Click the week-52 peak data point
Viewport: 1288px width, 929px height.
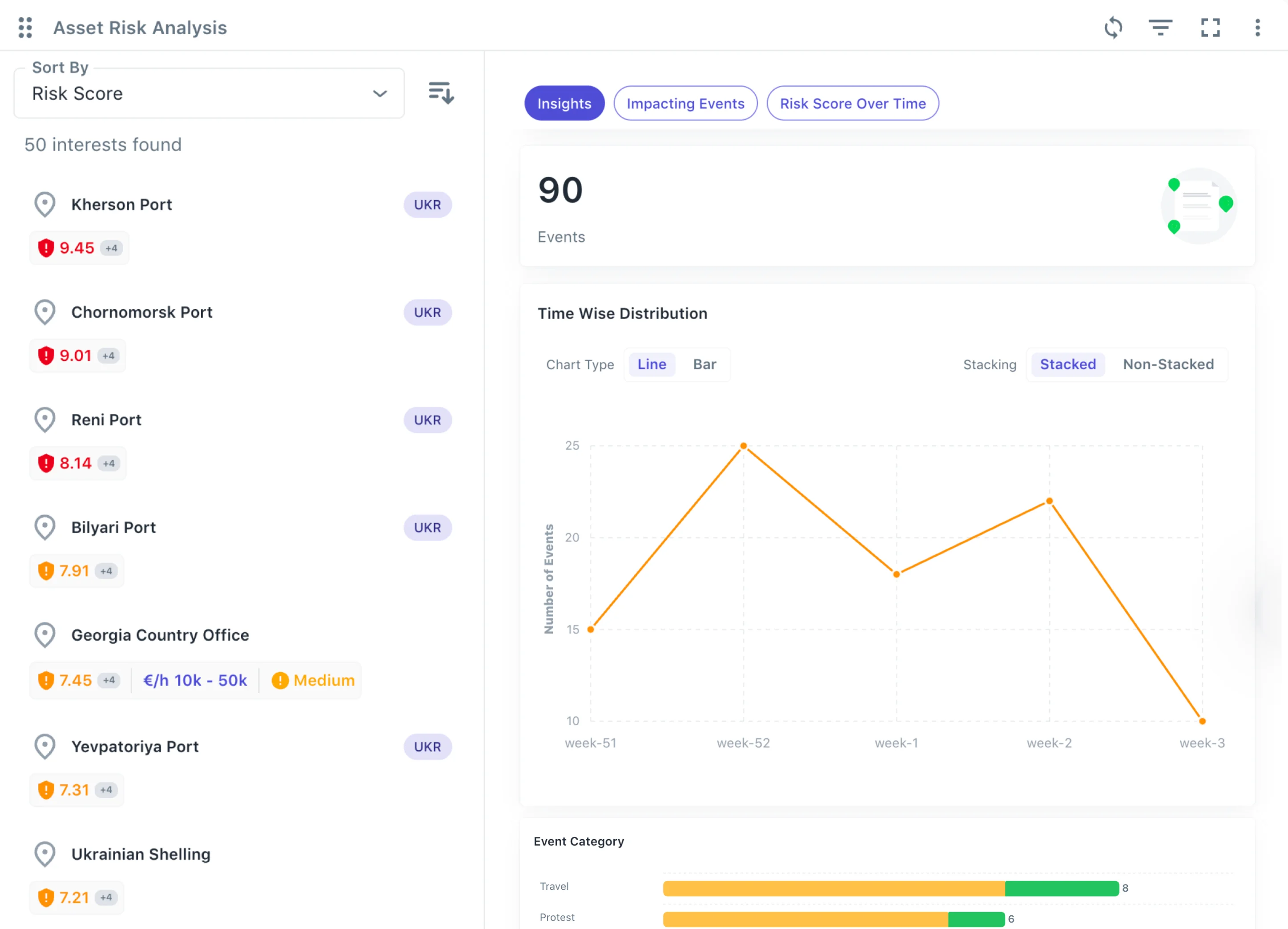tap(743, 446)
